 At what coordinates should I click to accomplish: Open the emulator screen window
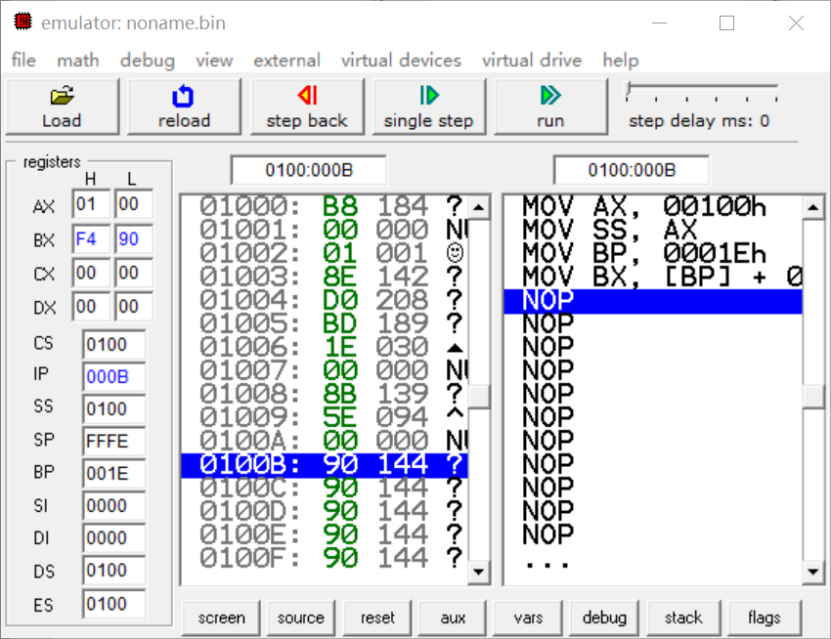[221, 617]
